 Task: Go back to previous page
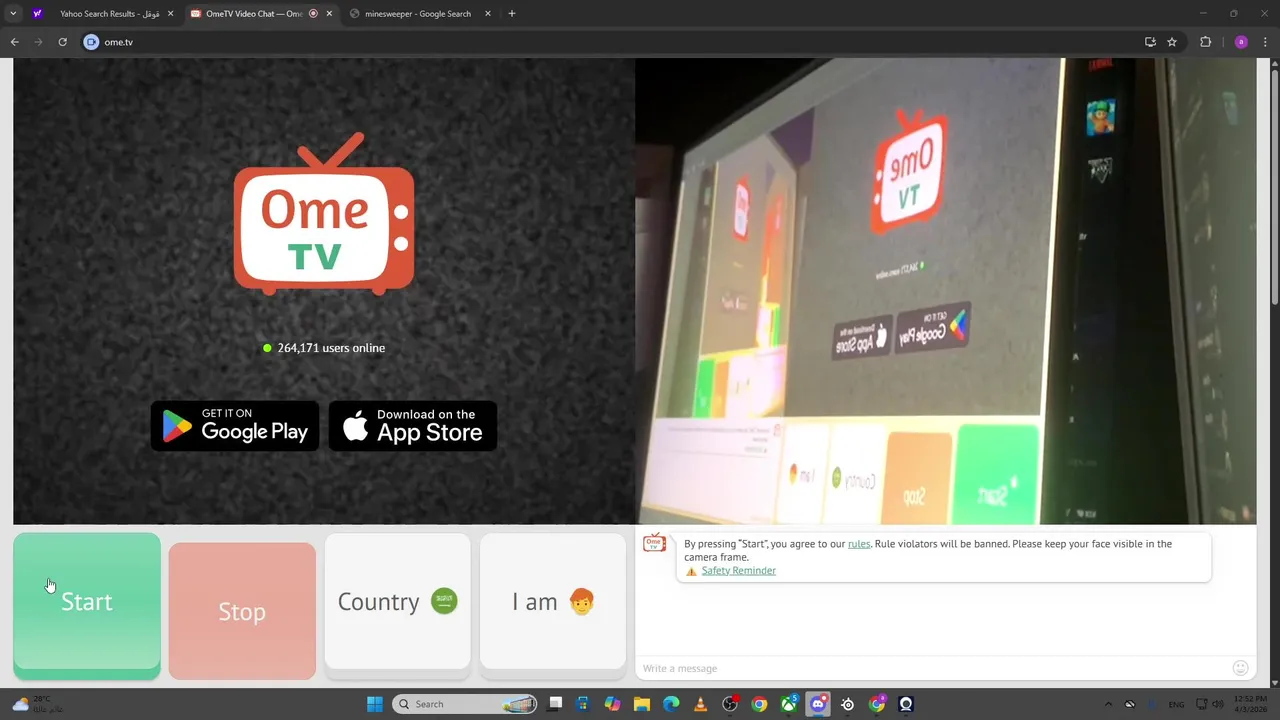[14, 42]
